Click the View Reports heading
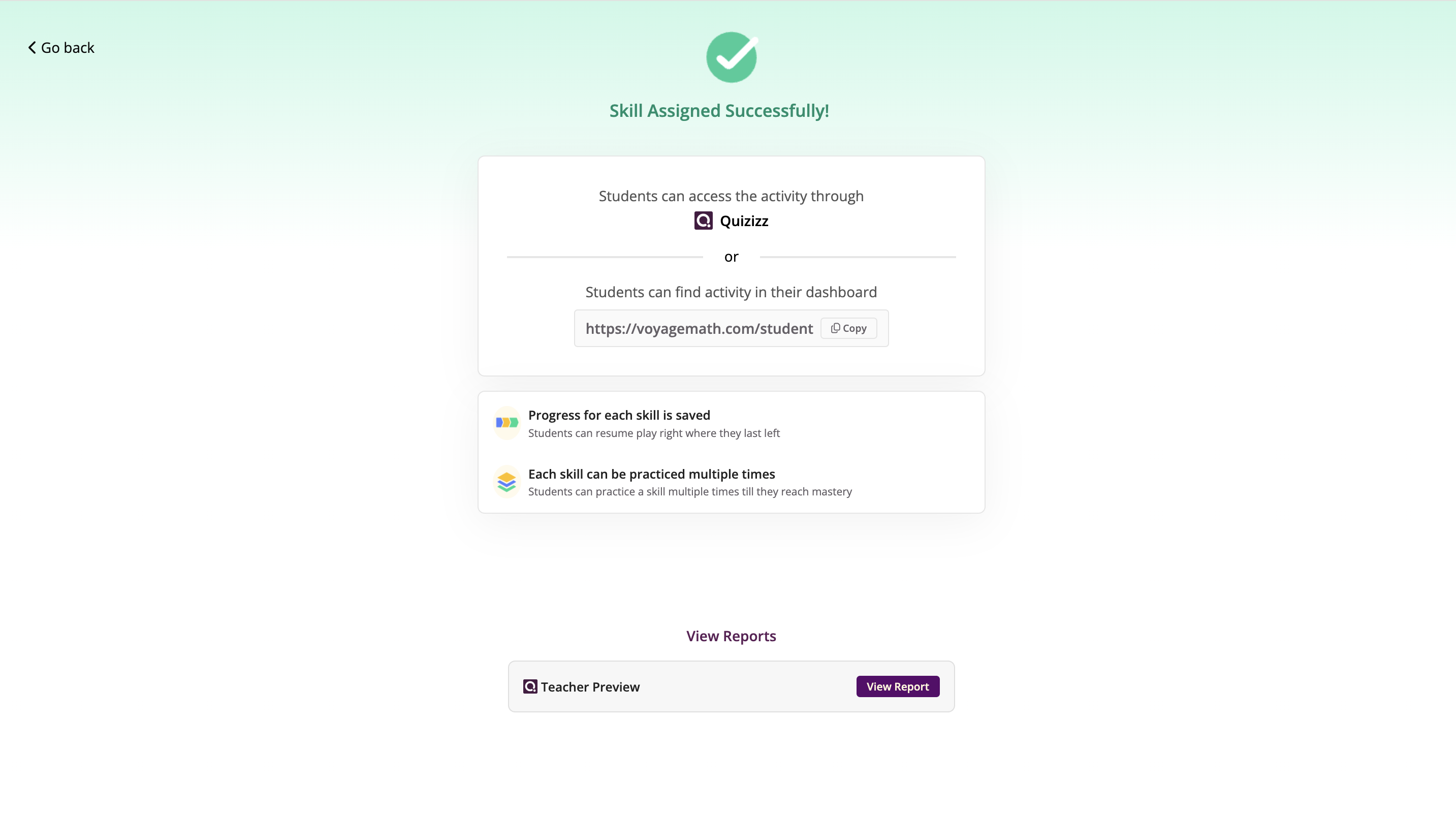Screen dimensions: 1456x814 pos(731,636)
